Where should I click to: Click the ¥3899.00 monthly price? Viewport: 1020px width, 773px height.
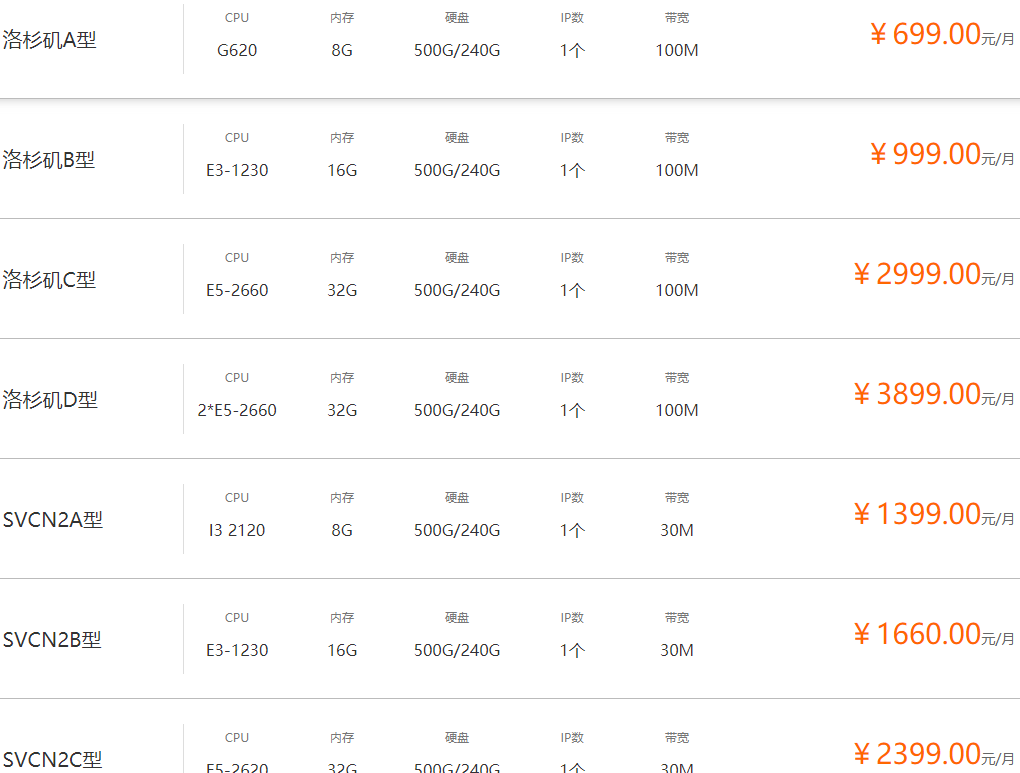[x=918, y=395]
